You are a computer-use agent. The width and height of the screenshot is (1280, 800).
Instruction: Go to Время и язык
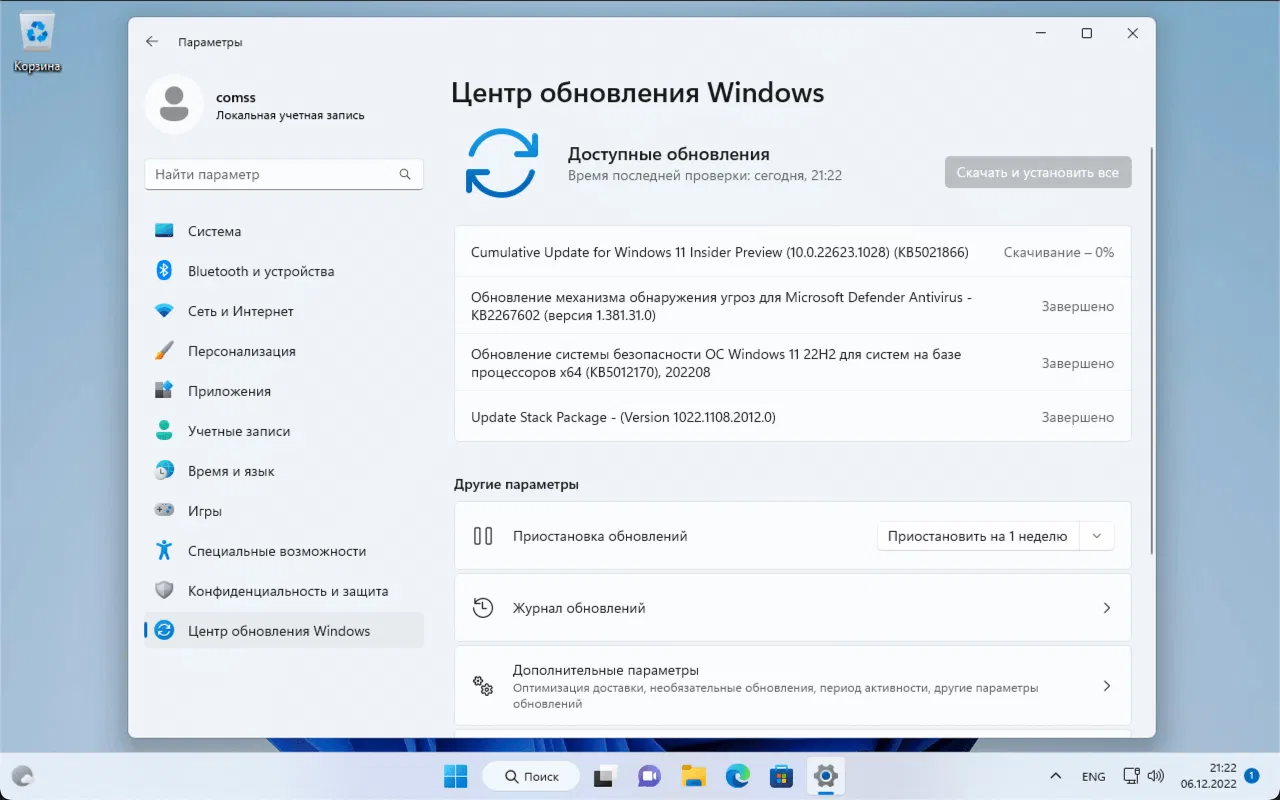(x=284, y=471)
